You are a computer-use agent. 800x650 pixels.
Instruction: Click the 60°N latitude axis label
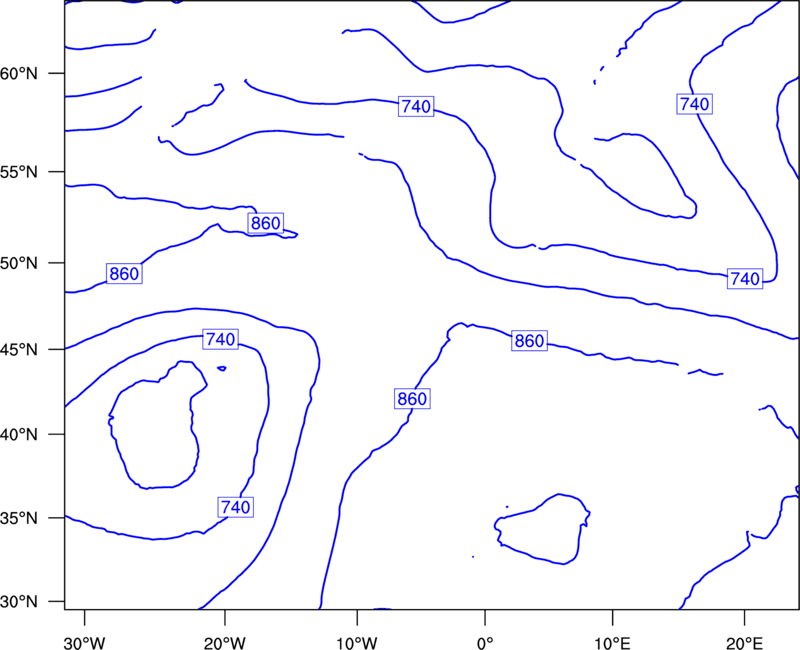(19, 74)
